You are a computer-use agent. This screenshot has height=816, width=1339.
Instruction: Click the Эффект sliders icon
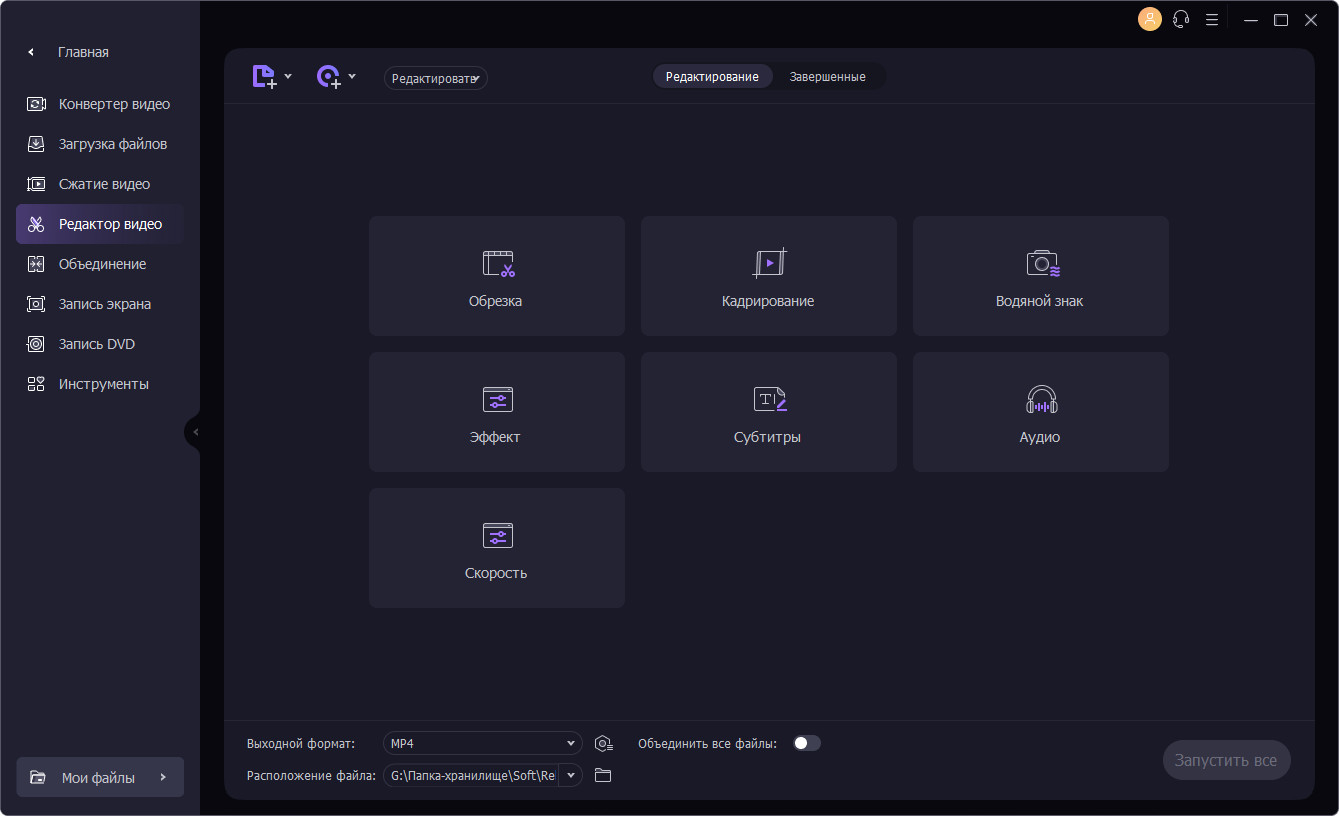pos(497,400)
